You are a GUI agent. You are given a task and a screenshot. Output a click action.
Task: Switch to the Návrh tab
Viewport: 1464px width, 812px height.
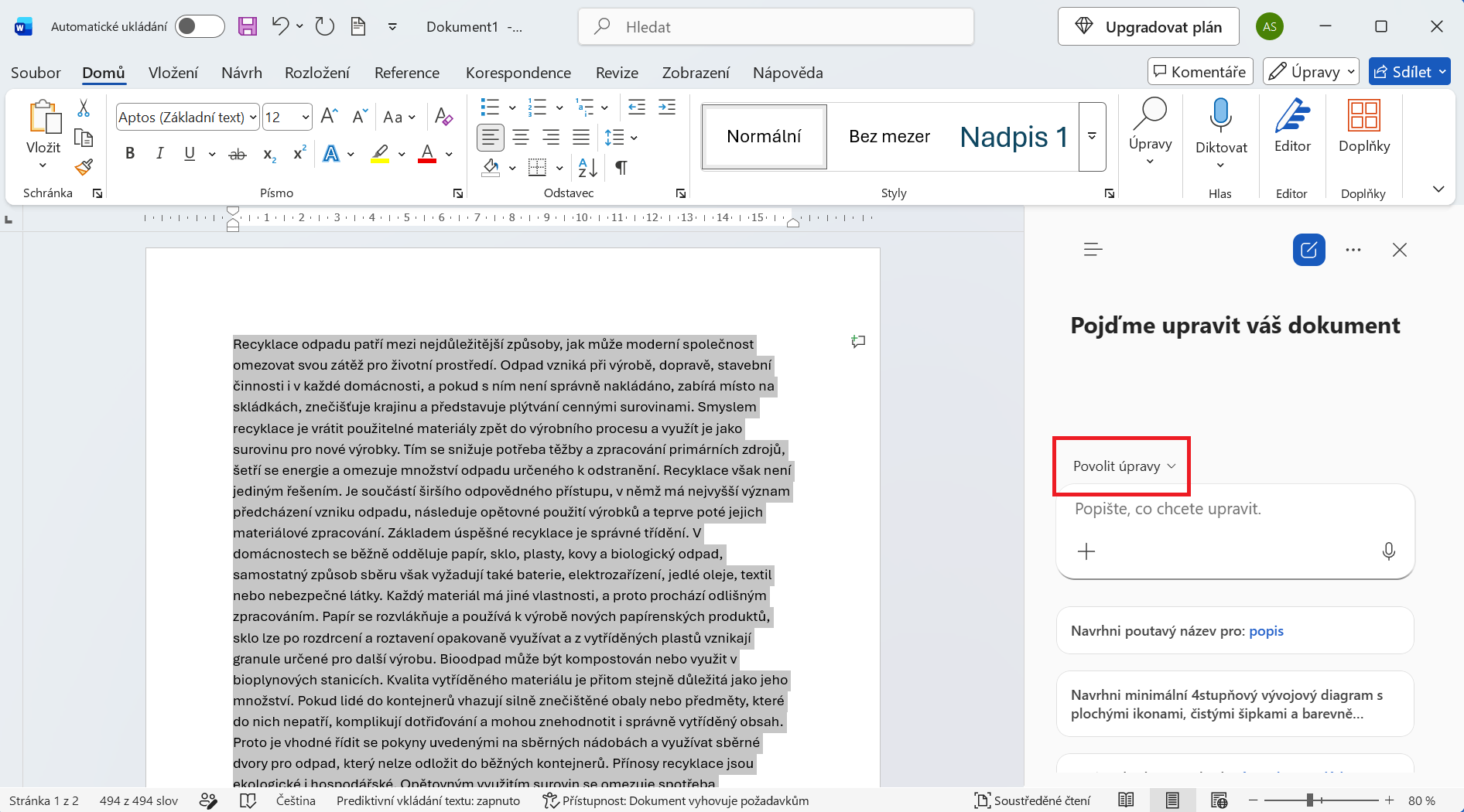pyautogui.click(x=241, y=73)
